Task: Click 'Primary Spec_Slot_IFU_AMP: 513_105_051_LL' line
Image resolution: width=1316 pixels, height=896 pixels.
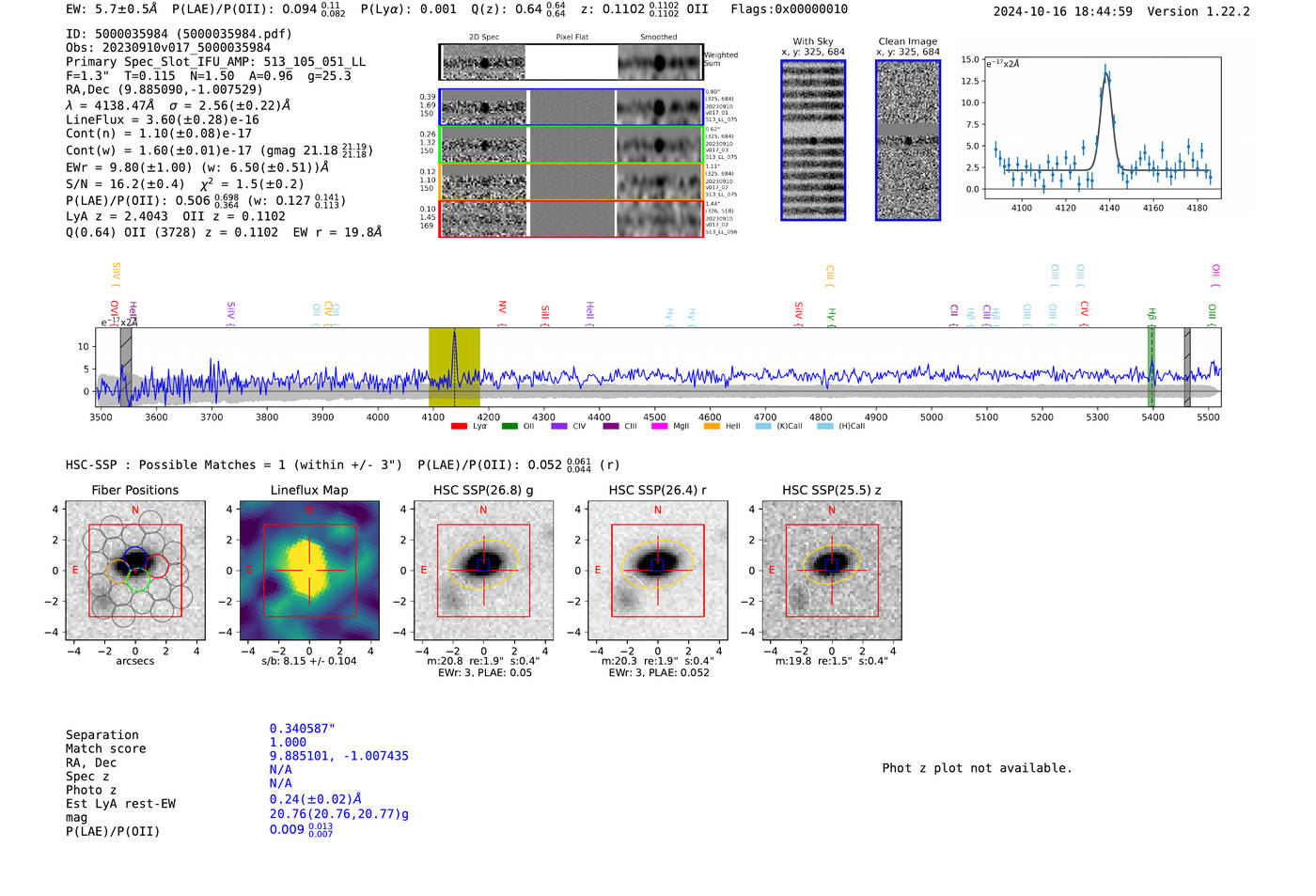Action: pyautogui.click(x=215, y=62)
